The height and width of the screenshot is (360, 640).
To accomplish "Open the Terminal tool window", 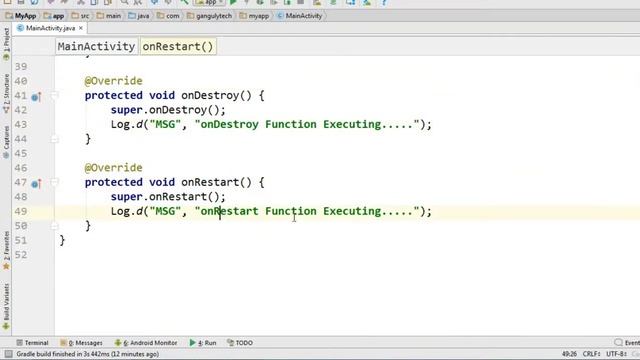I will (32, 343).
